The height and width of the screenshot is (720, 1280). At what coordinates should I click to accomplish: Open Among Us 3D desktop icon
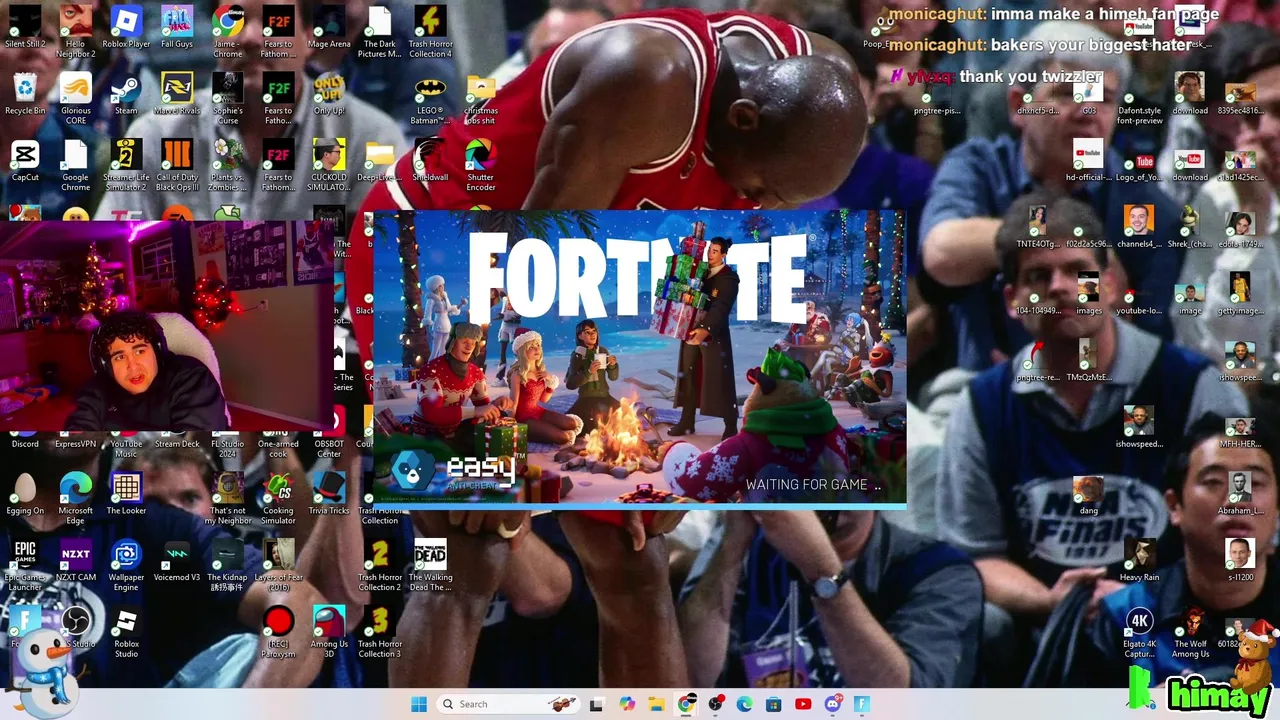[x=329, y=631]
